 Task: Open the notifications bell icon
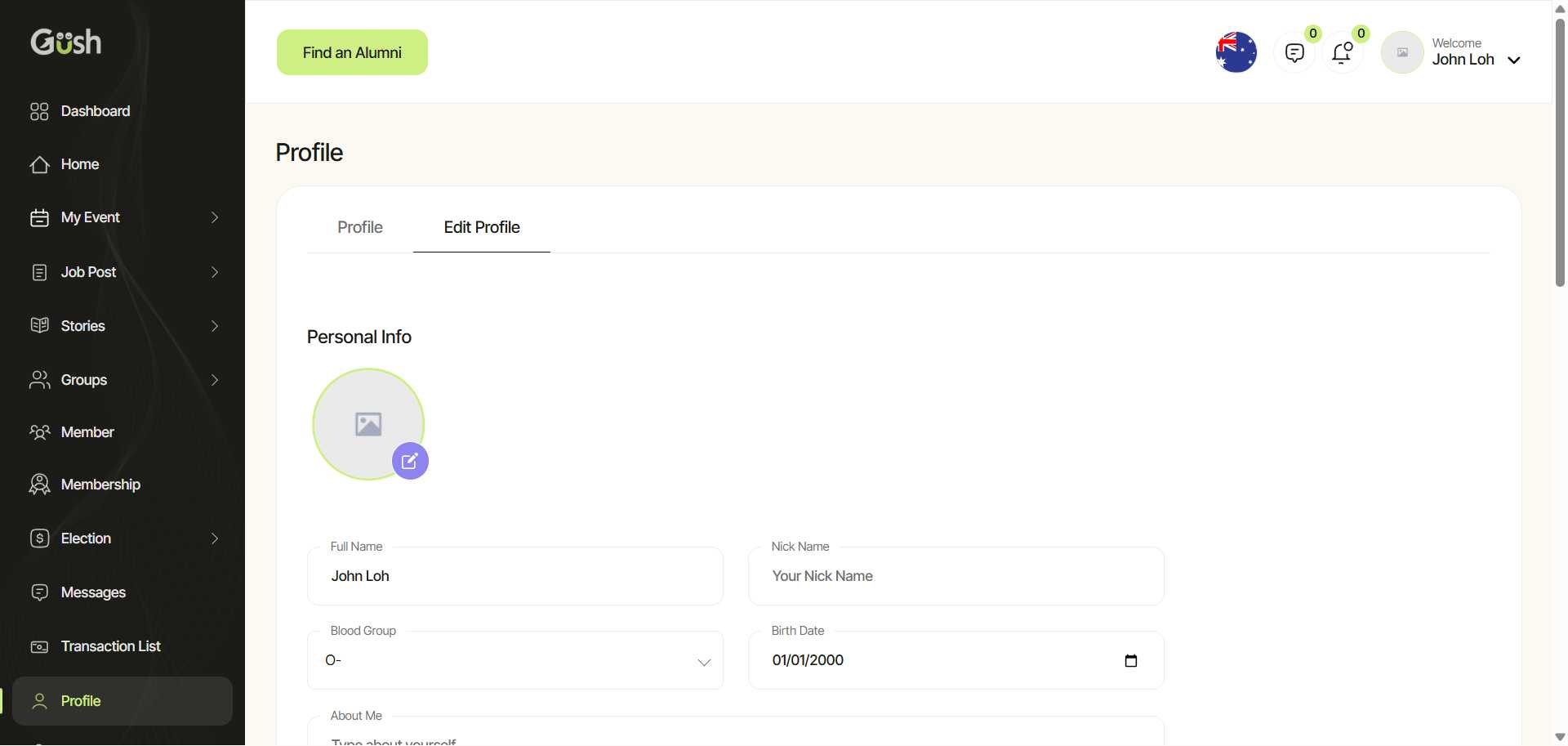click(x=1343, y=53)
